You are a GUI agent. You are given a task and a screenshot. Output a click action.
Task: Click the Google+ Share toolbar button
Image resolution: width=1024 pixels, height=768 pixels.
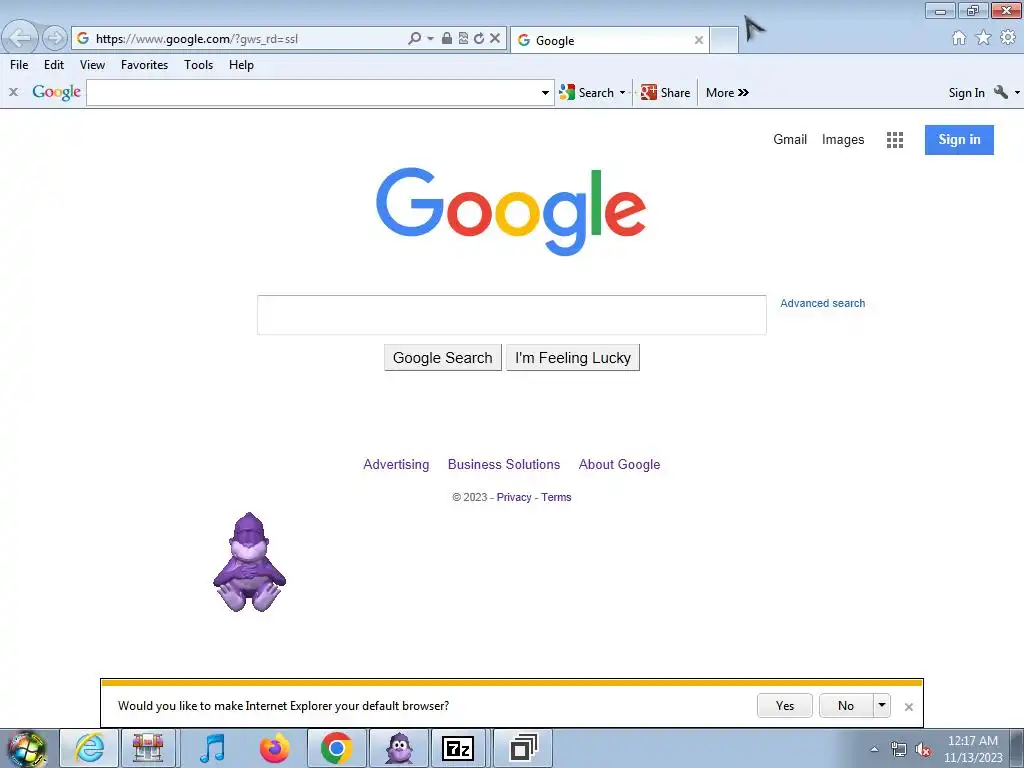tap(665, 93)
